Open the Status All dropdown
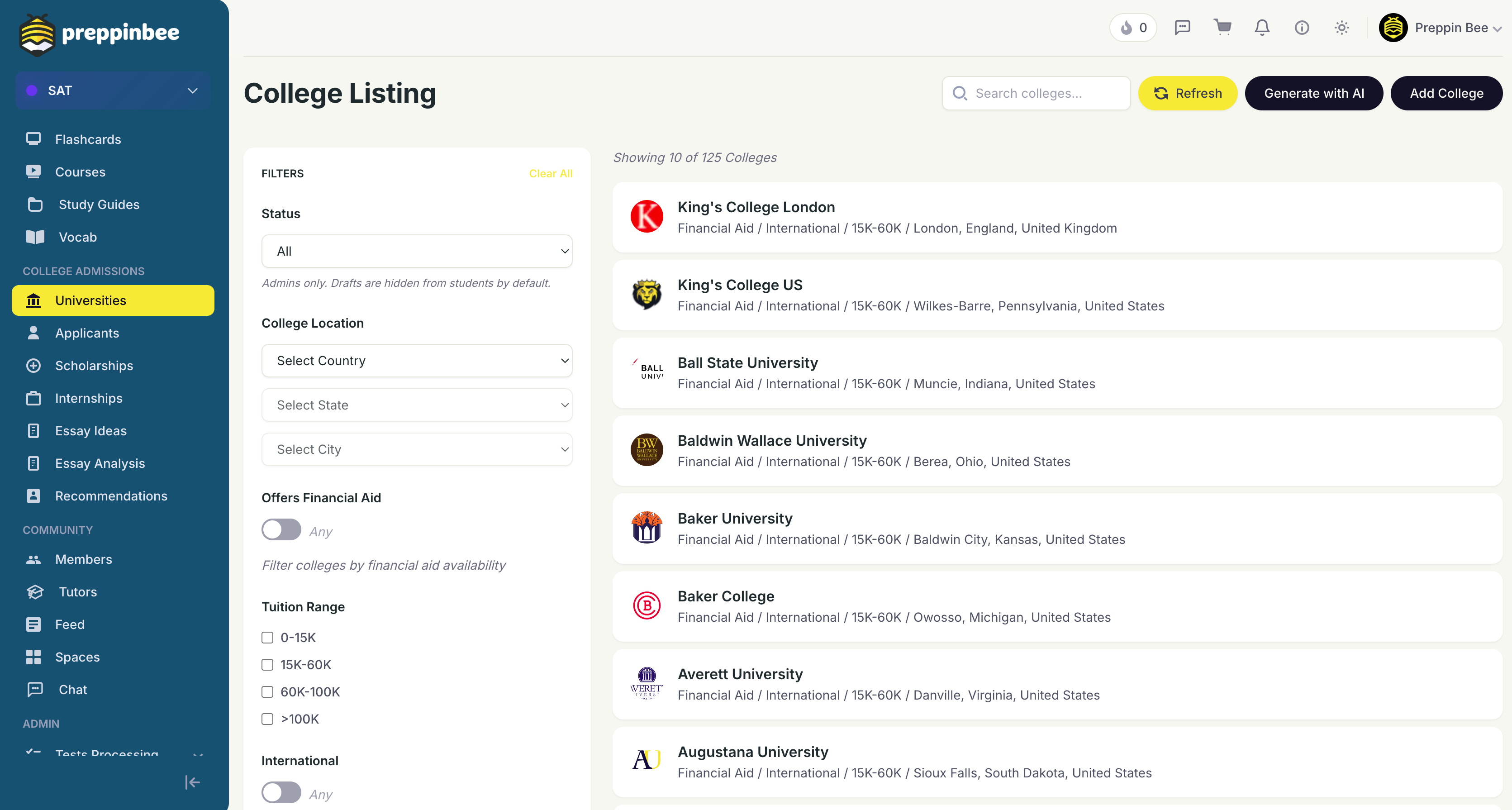 coord(417,251)
